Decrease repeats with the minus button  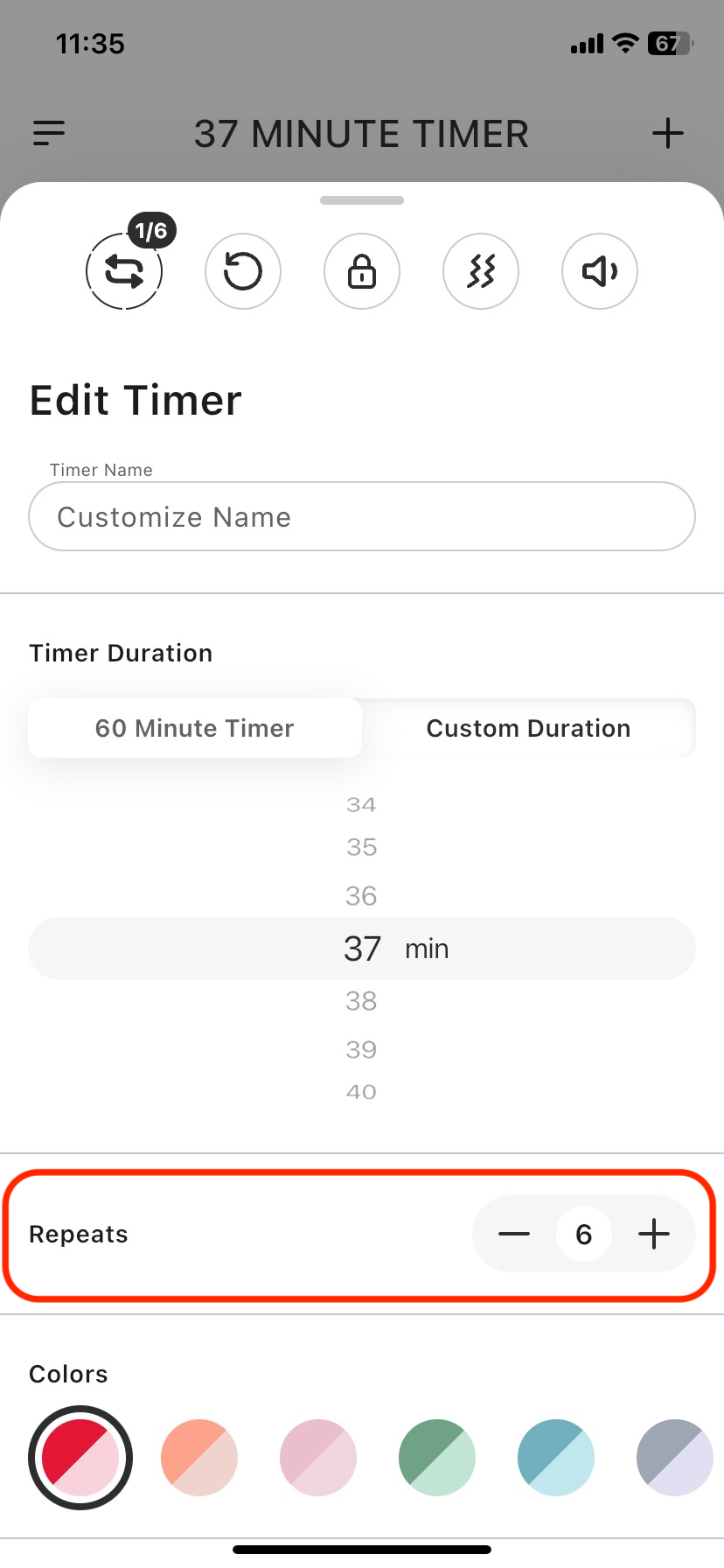[514, 1234]
